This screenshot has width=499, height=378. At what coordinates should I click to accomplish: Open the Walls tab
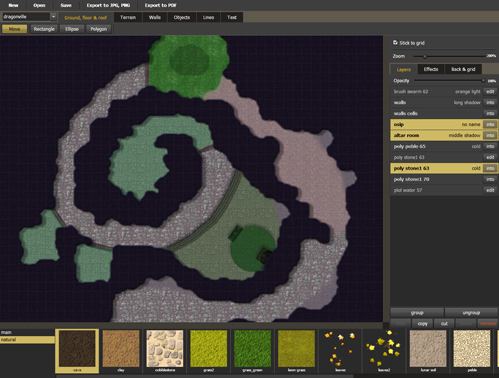point(155,17)
